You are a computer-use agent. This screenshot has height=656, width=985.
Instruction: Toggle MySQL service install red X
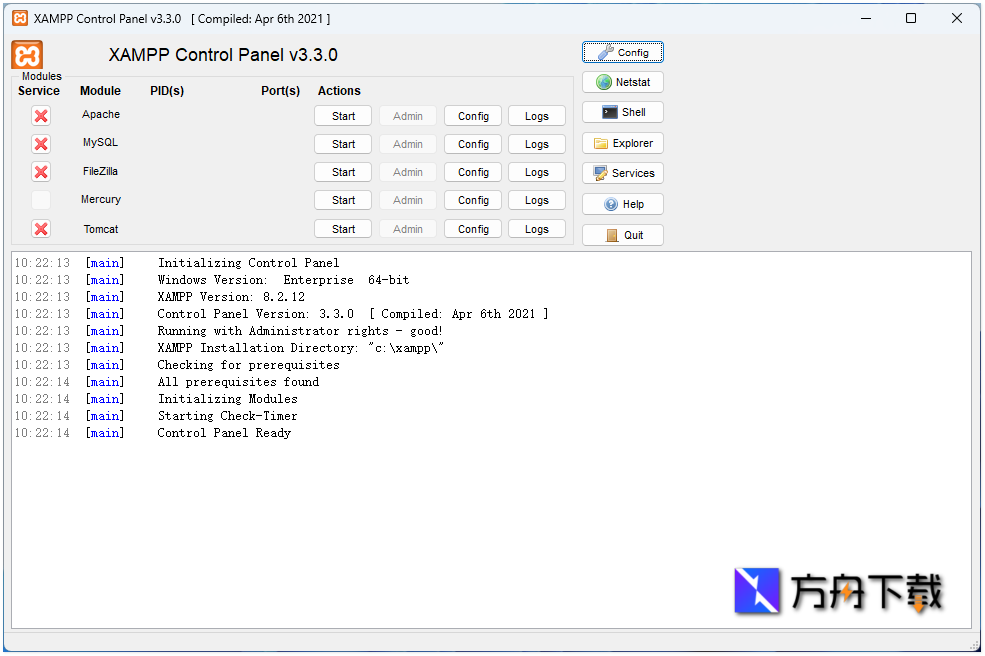(41, 144)
